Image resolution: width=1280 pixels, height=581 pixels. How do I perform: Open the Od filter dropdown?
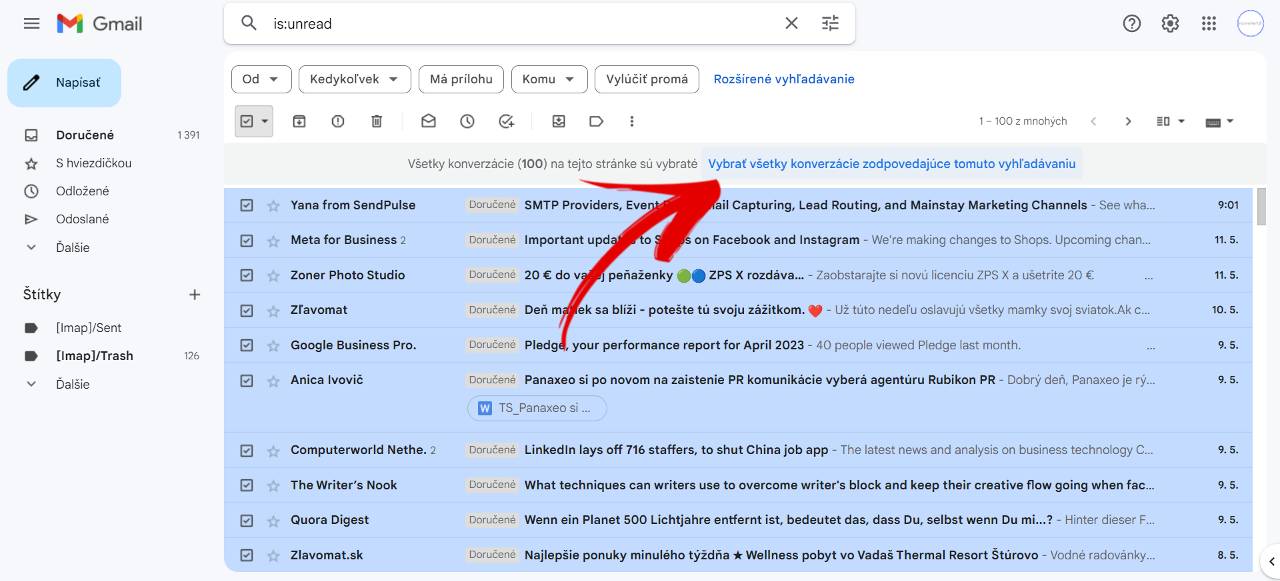coord(261,79)
